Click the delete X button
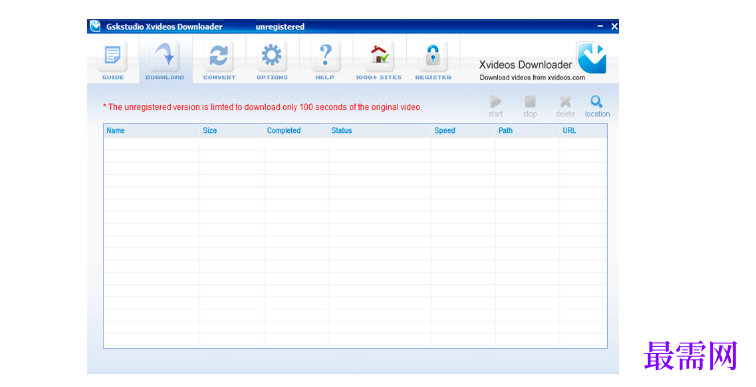The image size is (756, 387). (x=565, y=107)
